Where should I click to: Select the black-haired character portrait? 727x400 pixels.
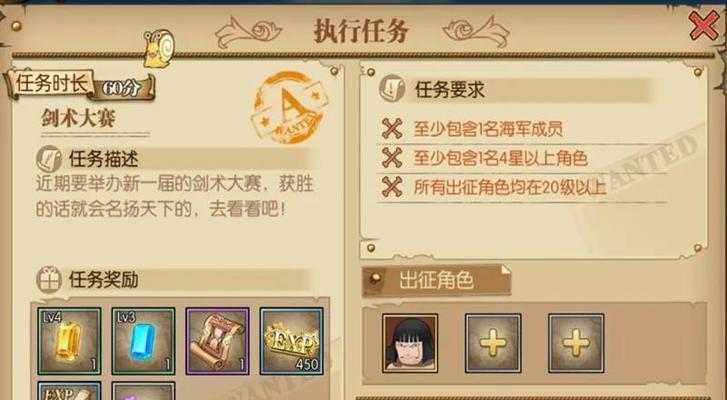point(410,343)
